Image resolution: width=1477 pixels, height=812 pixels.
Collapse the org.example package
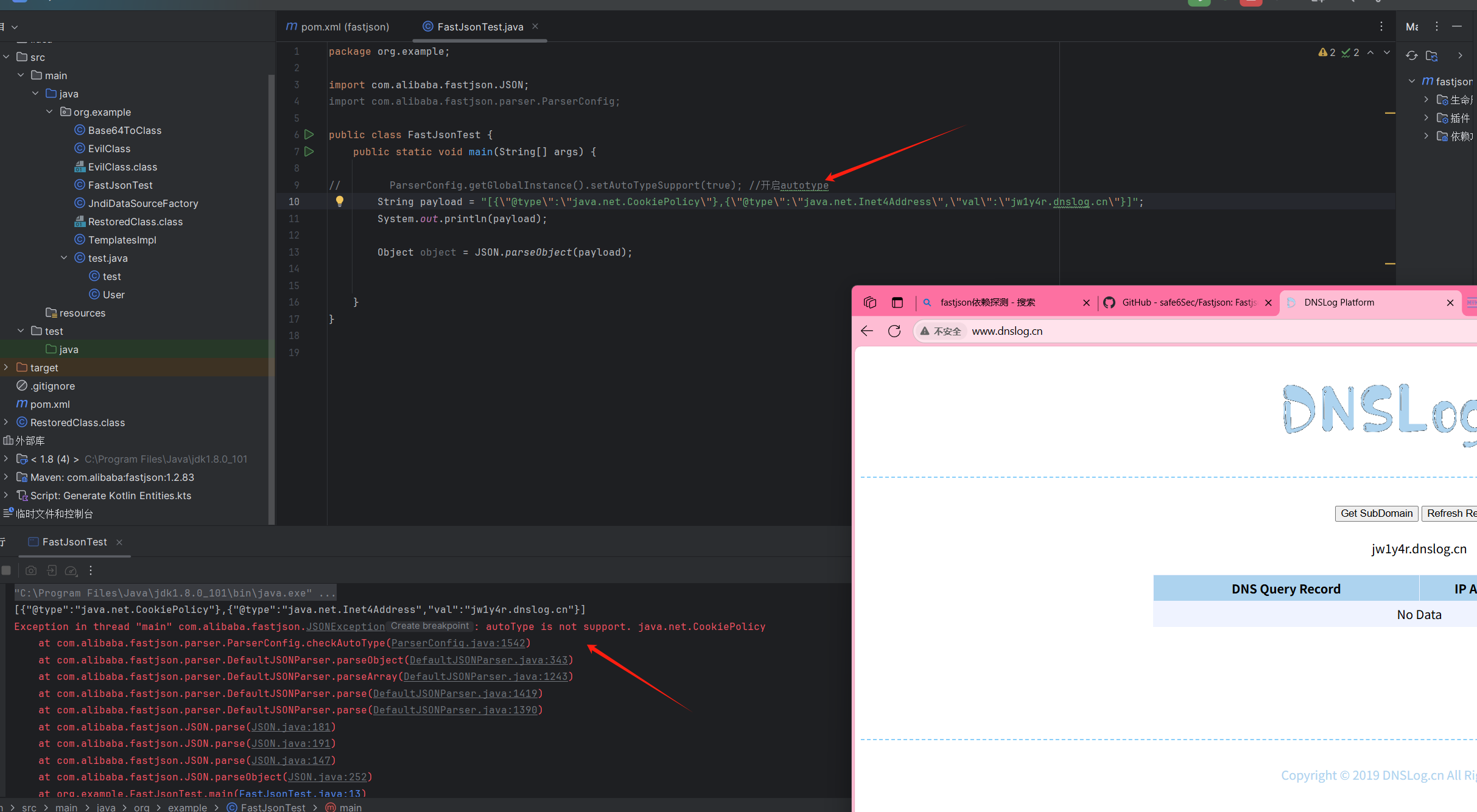coord(49,112)
